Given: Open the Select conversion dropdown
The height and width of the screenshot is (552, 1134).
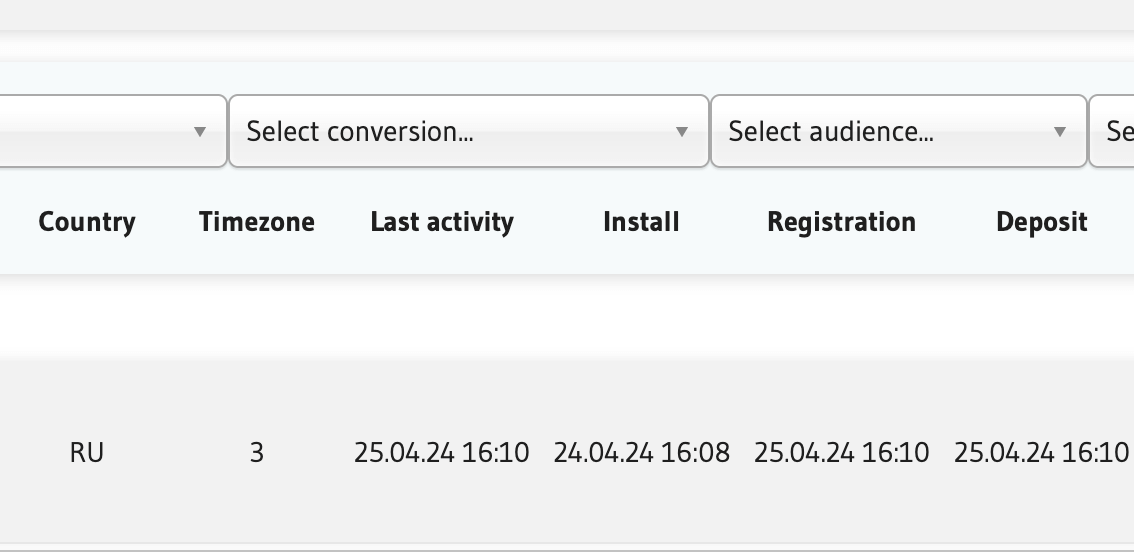Looking at the screenshot, I should [x=450, y=131].
